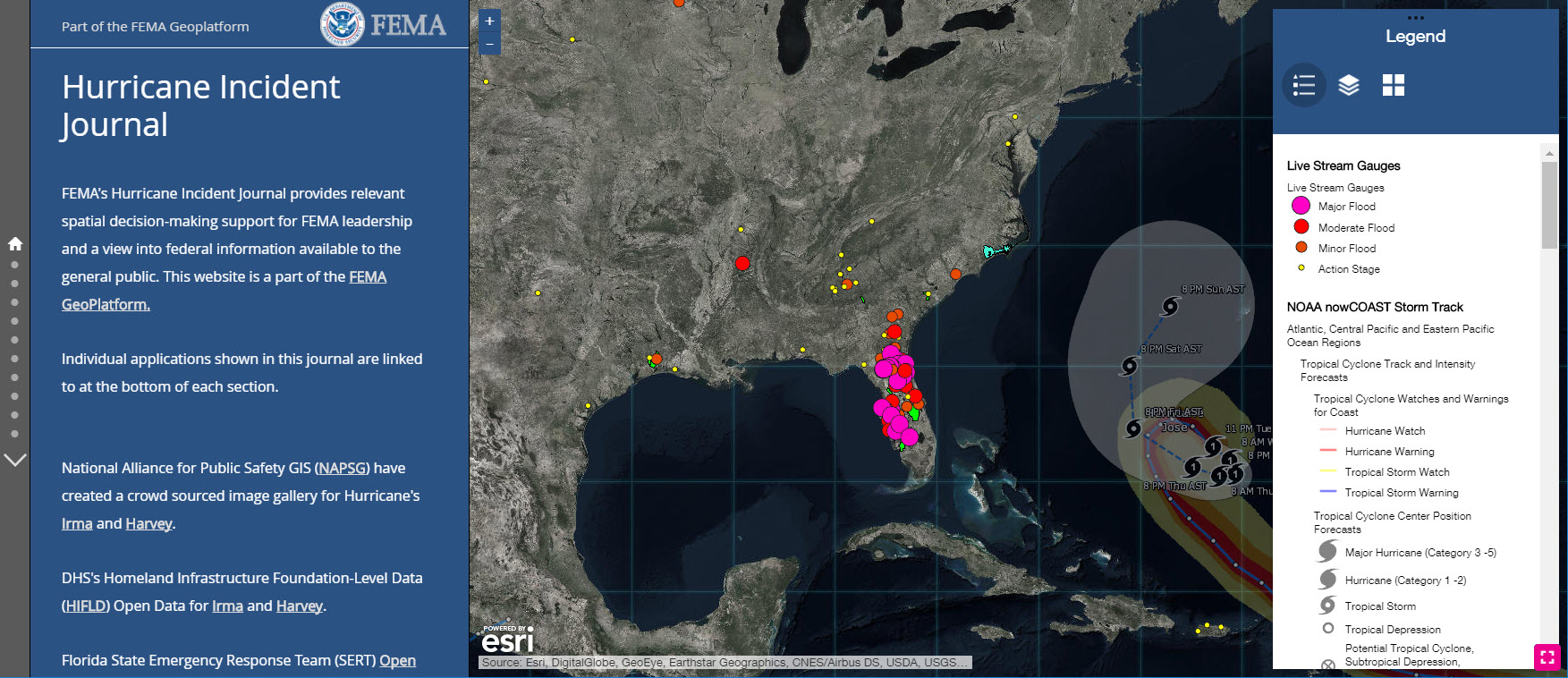Click the legend scrollbar up arrow

[x=1549, y=153]
